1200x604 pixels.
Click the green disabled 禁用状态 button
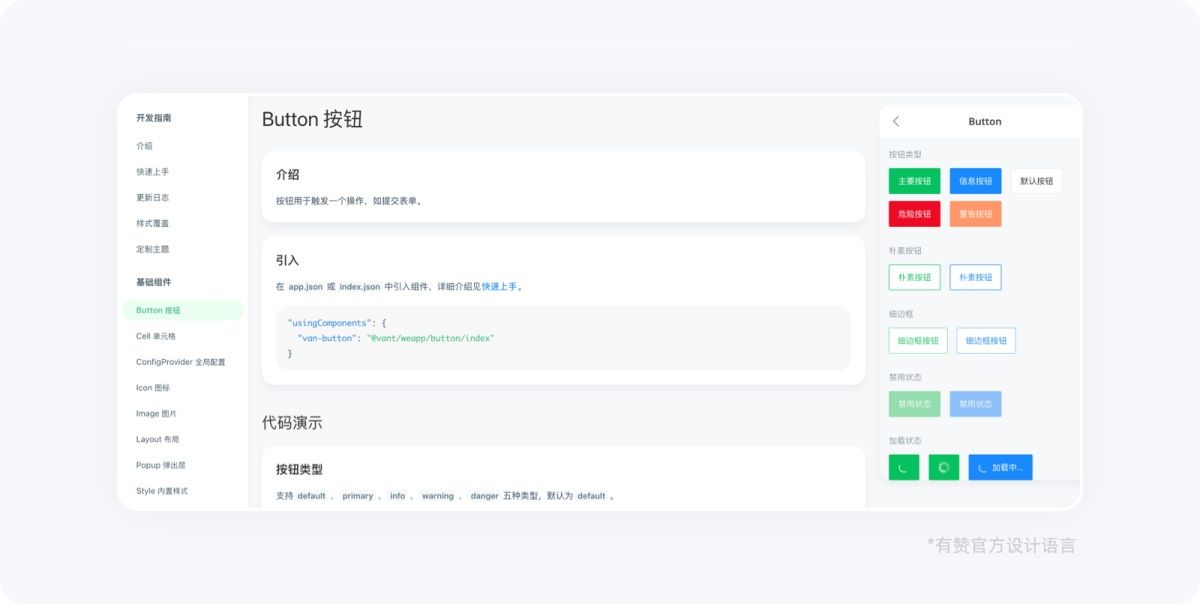coord(914,404)
